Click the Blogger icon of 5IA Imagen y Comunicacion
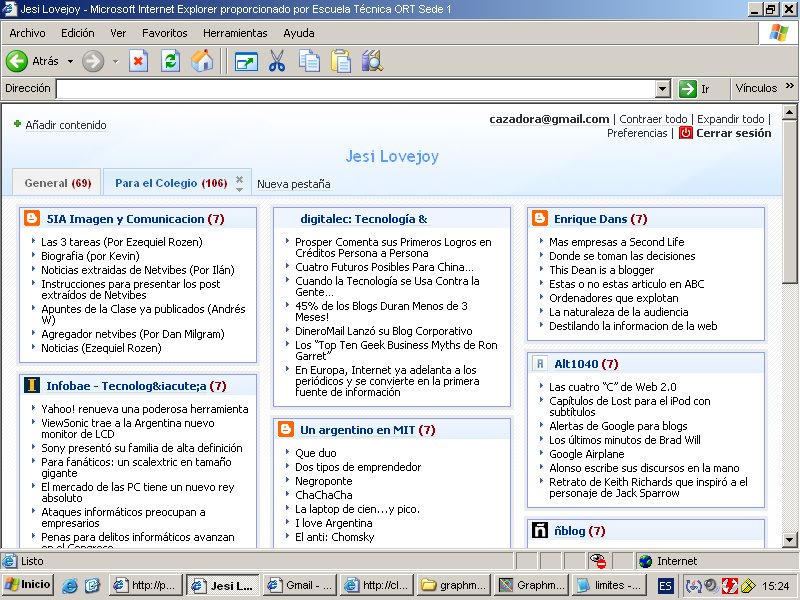Screen dimensions: 800x600 point(32,218)
